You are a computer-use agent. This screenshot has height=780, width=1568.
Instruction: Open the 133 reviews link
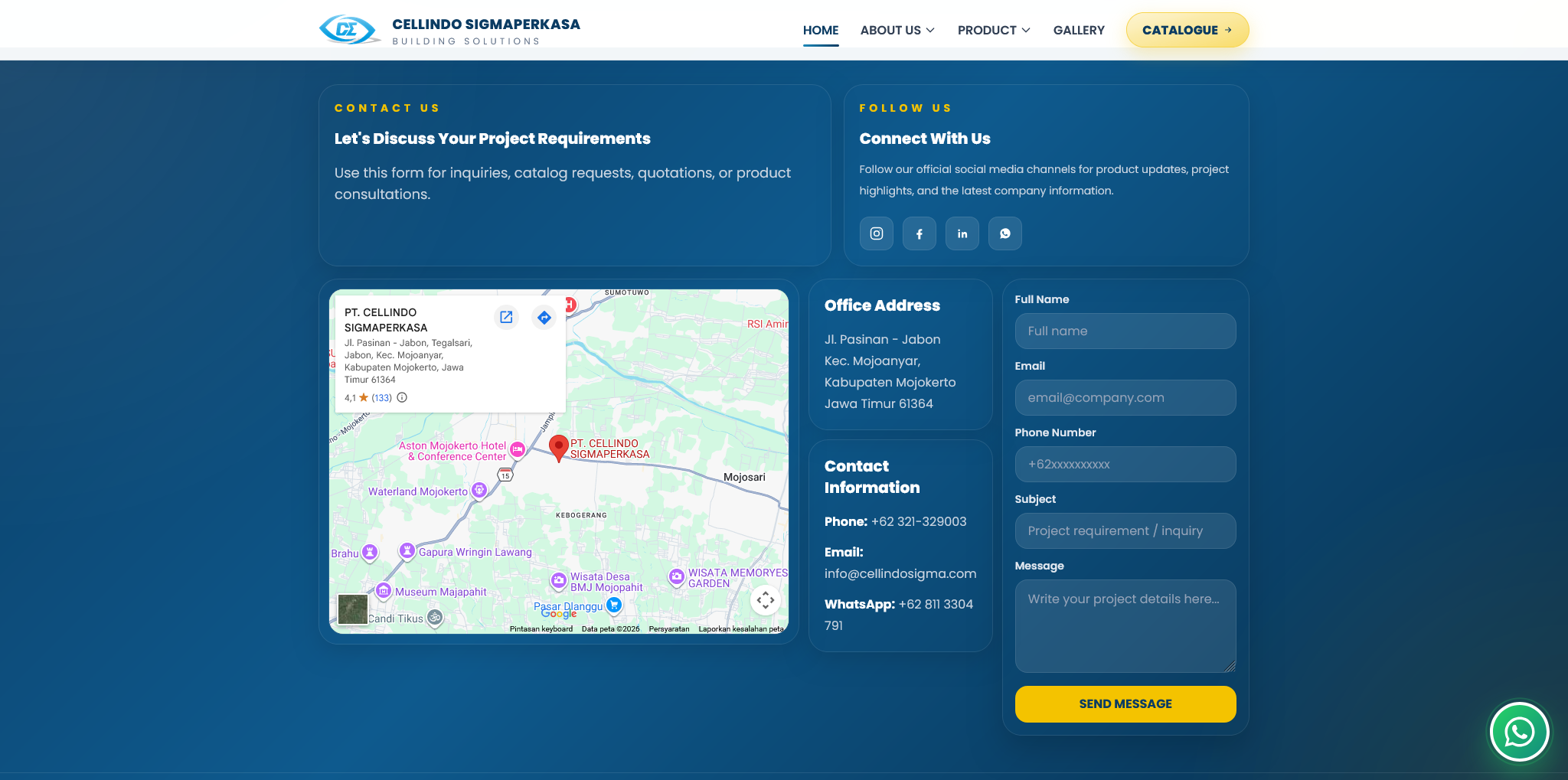tap(382, 398)
